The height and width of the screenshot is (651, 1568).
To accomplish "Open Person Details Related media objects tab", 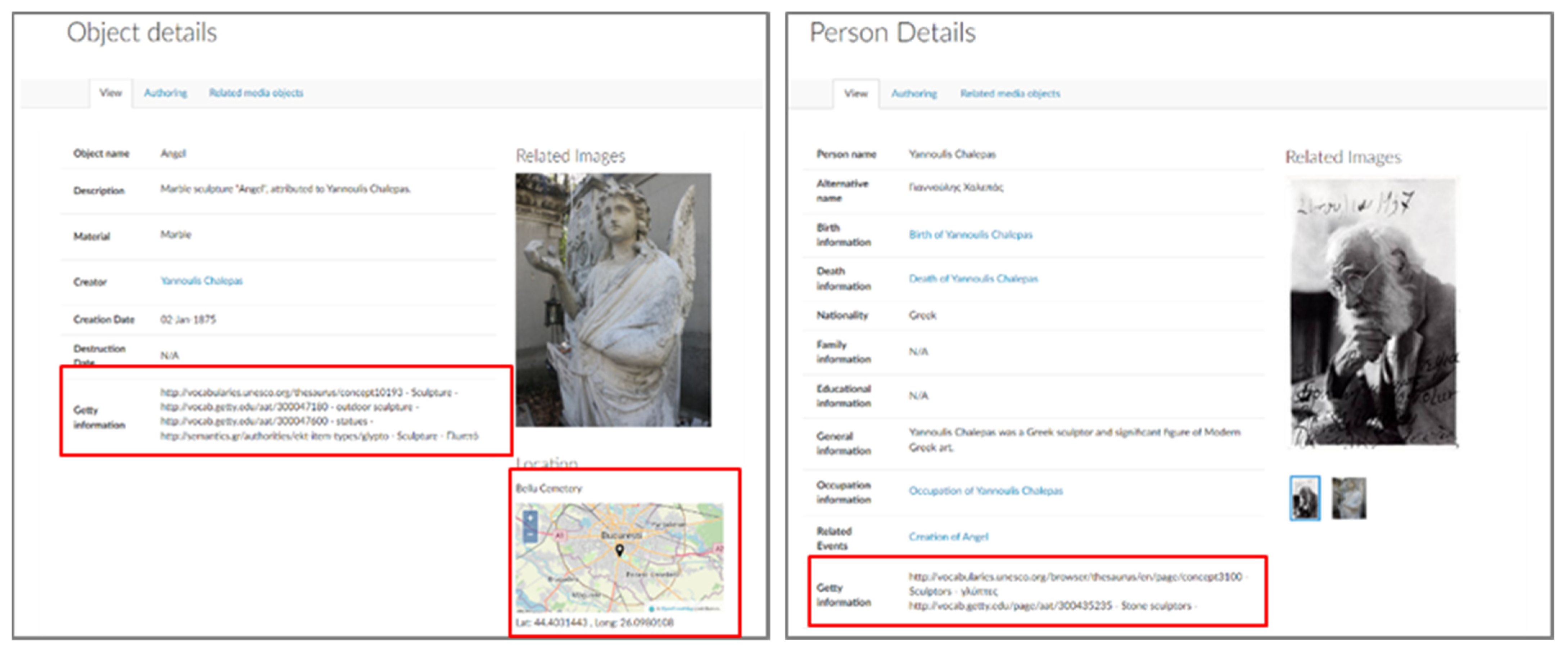I will coord(1010,93).
